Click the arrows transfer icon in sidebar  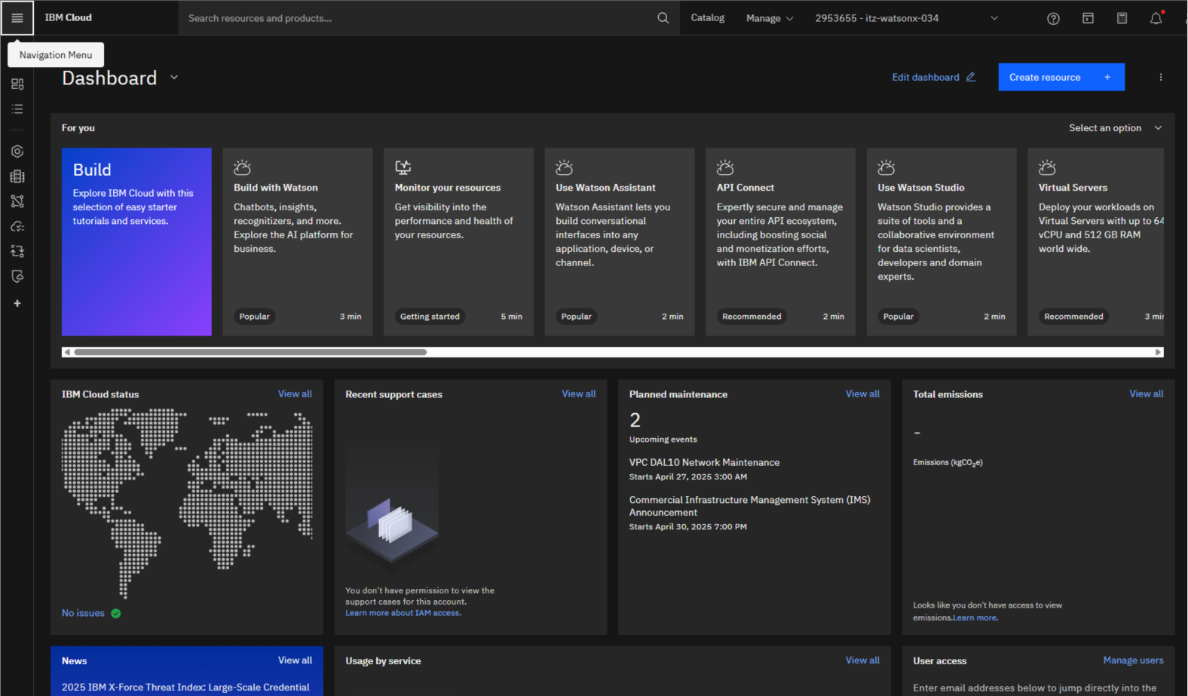coord(17,251)
